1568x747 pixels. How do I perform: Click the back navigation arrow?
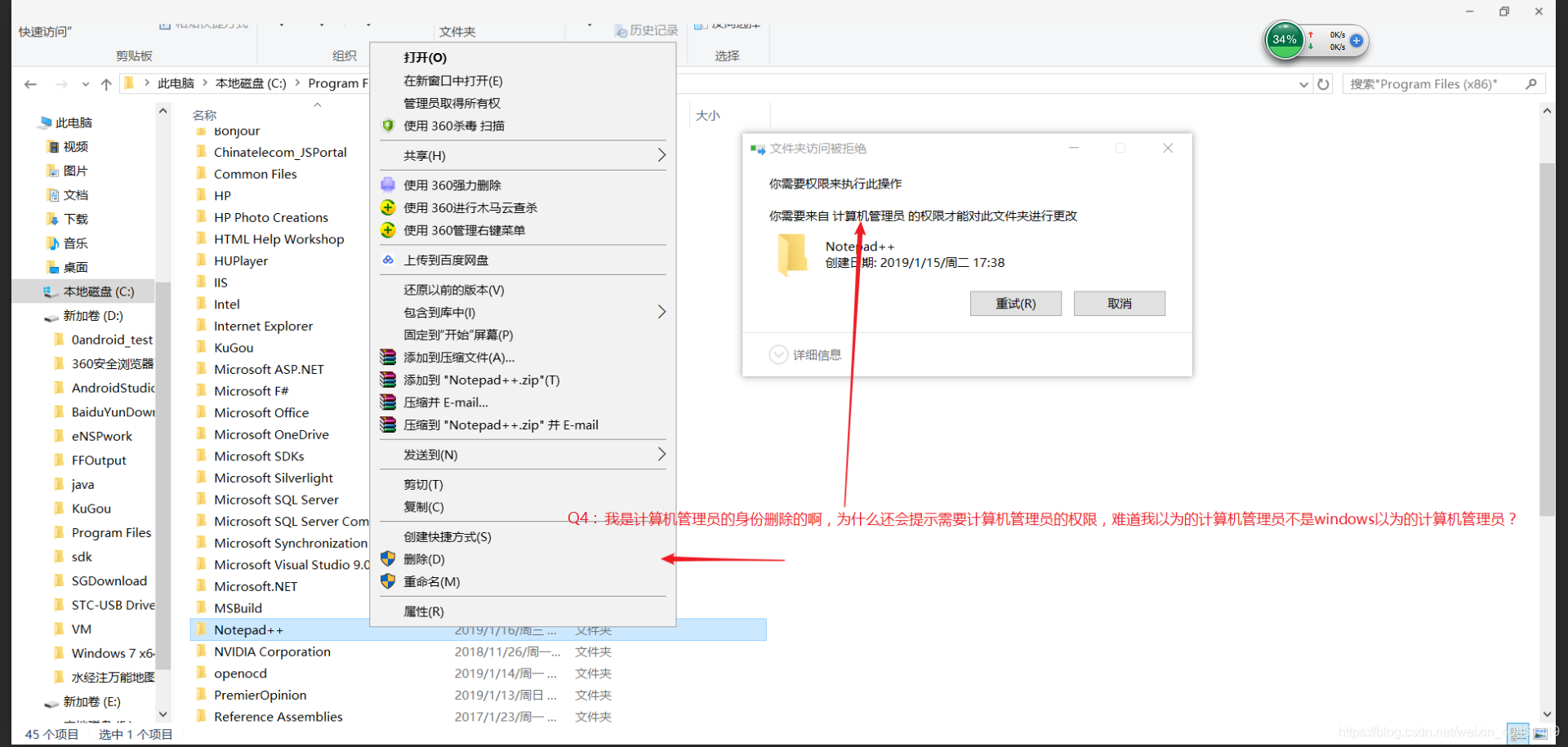30,84
